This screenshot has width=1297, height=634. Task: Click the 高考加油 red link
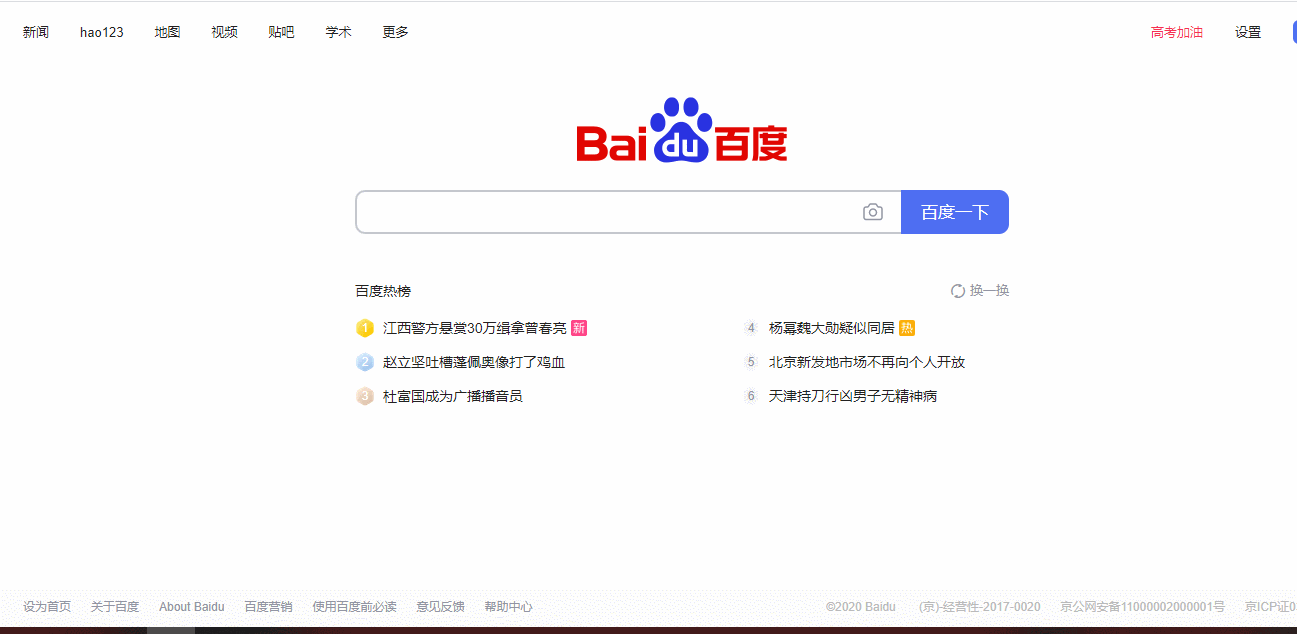click(x=1177, y=32)
